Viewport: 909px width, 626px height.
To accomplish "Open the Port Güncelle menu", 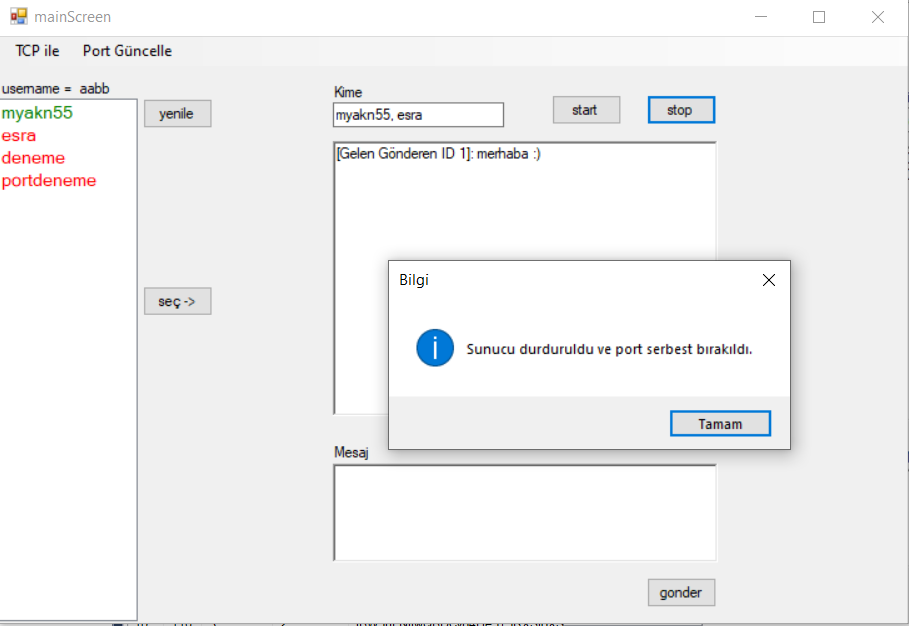I will pyautogui.click(x=127, y=51).
